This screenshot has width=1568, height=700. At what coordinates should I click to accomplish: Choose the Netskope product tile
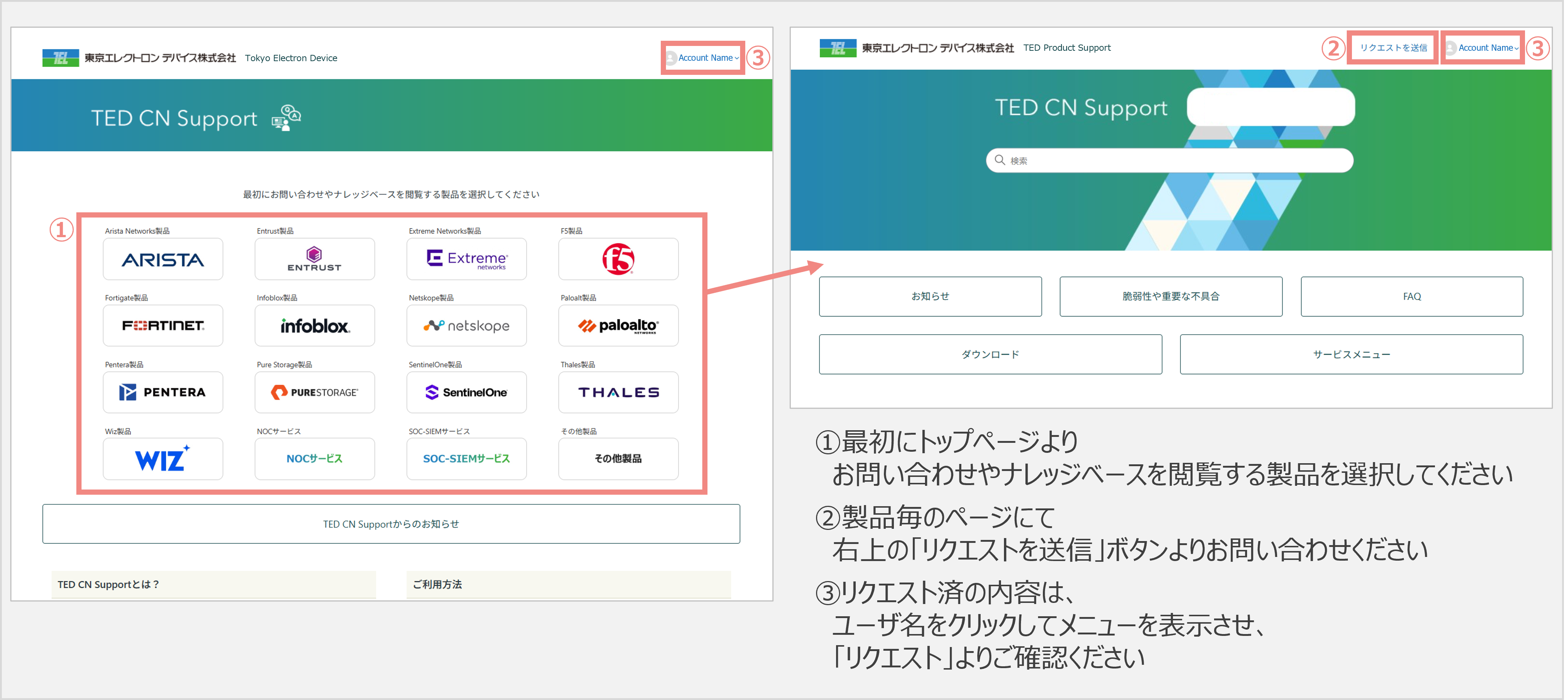pyautogui.click(x=467, y=326)
